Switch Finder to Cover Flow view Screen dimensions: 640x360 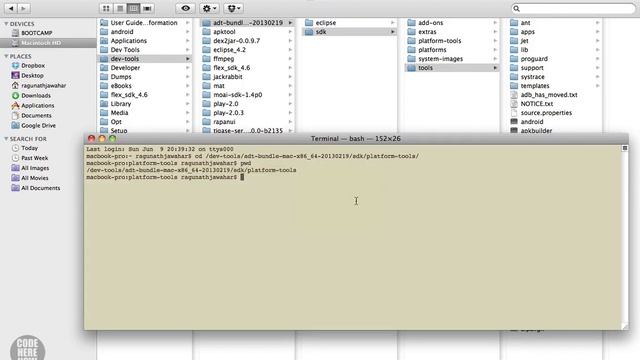(x=147, y=8)
